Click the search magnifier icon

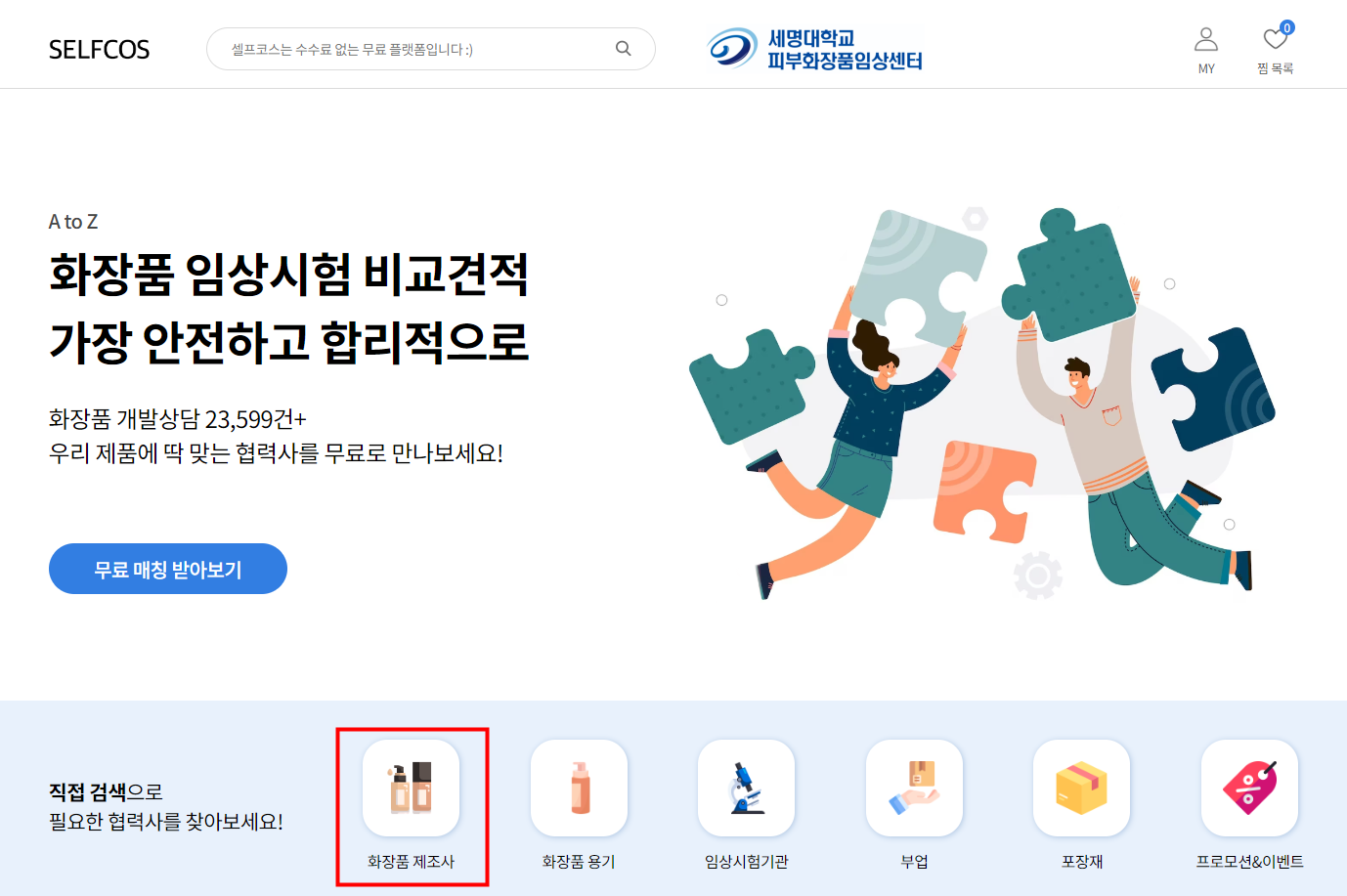tap(624, 49)
